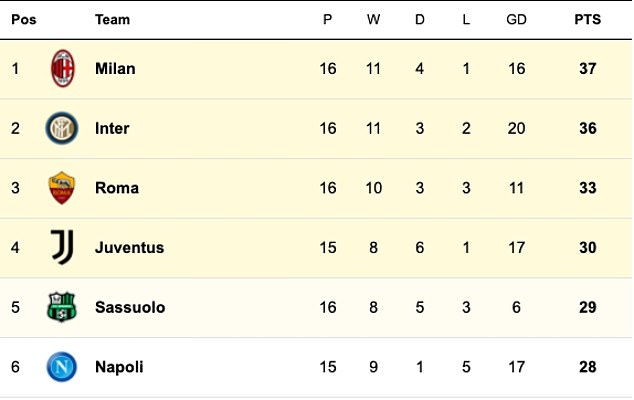Click the AC Milan club crest

click(62, 69)
